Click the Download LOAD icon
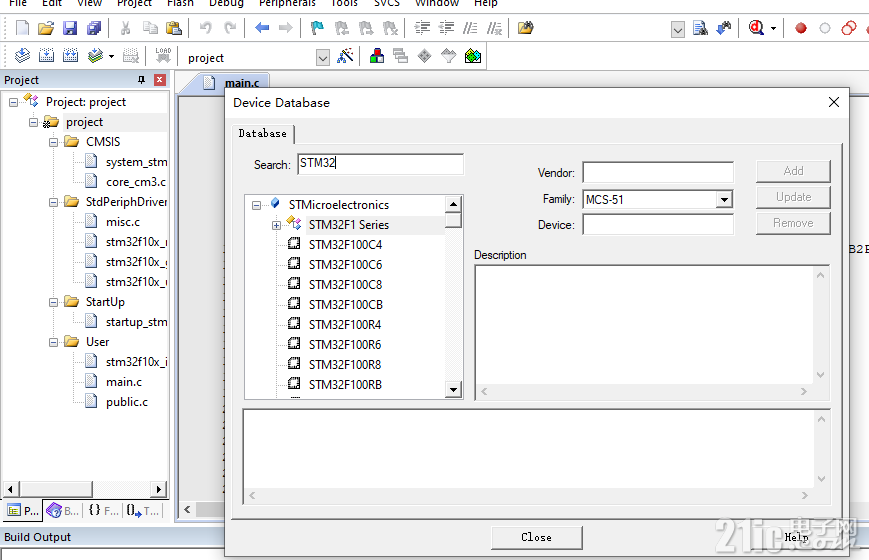 tap(163, 55)
